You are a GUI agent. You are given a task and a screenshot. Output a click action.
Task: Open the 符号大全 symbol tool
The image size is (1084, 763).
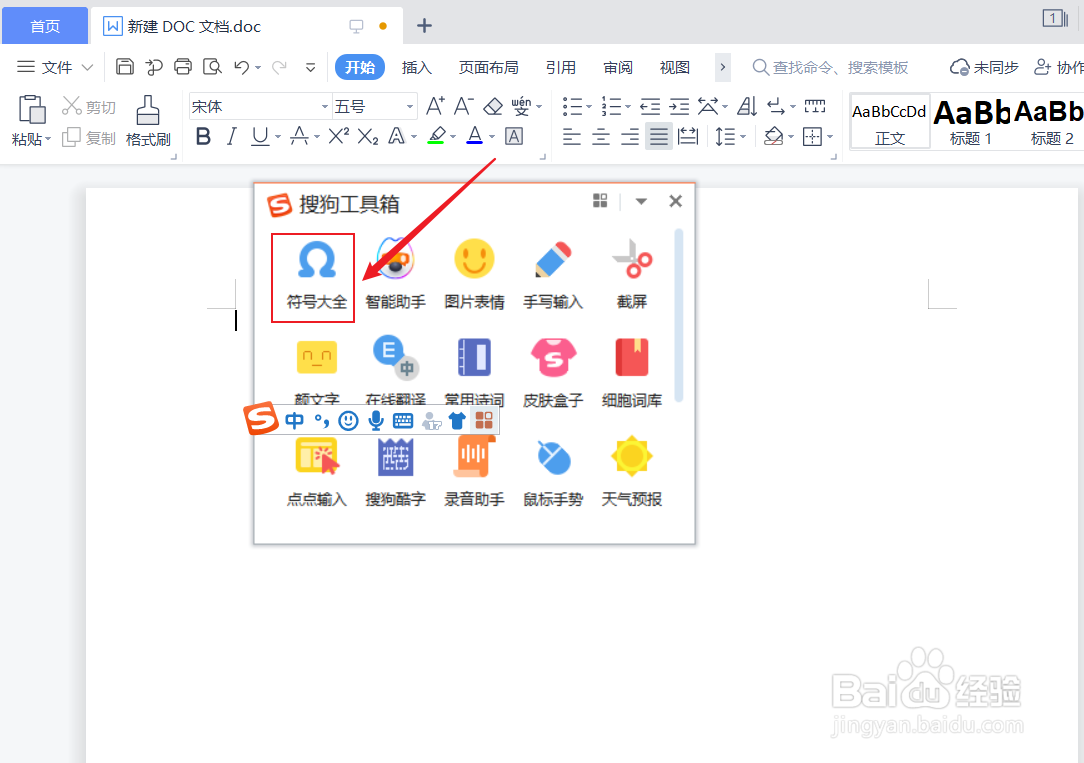316,276
